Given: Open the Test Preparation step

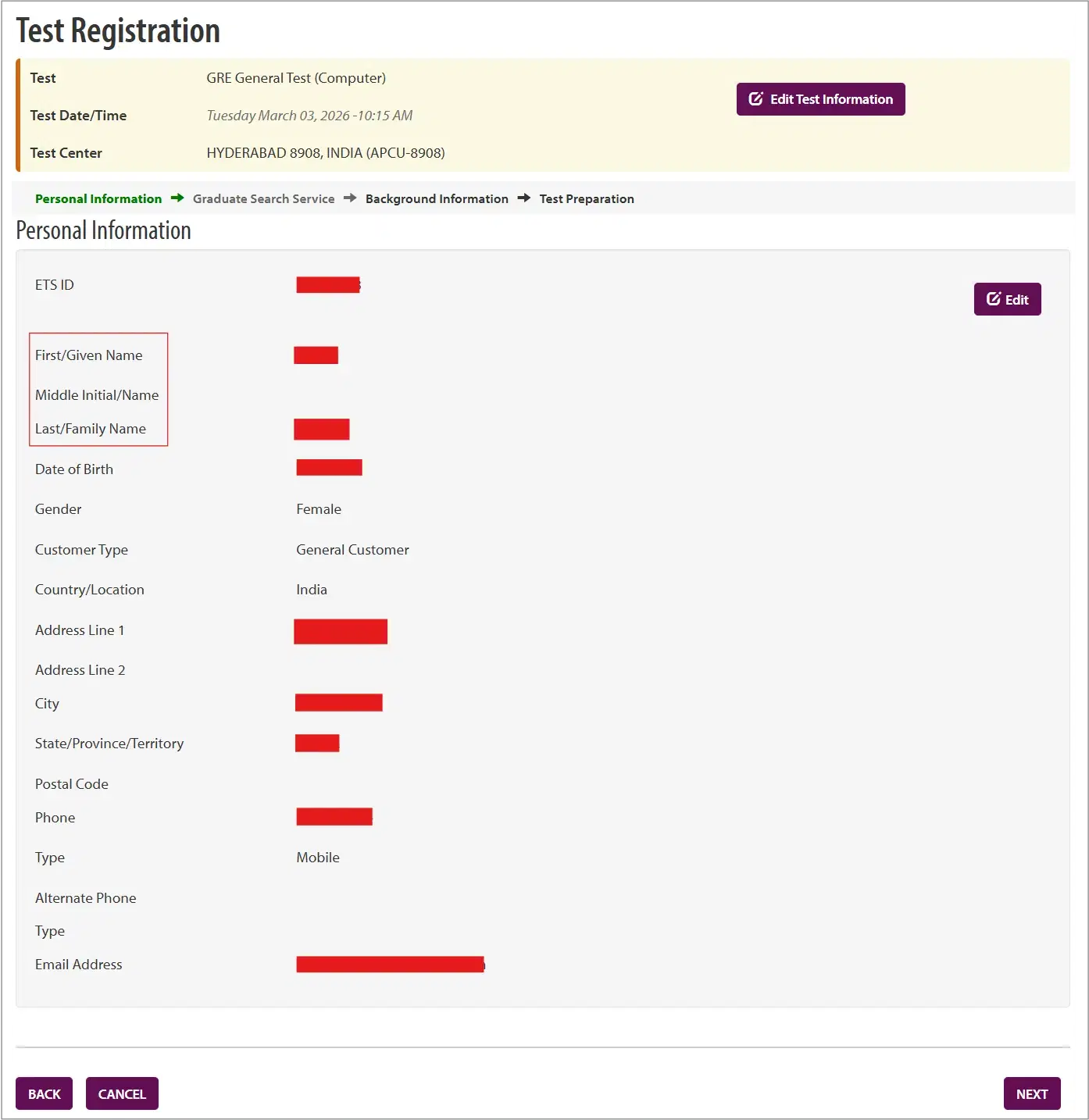Looking at the screenshot, I should click(587, 198).
